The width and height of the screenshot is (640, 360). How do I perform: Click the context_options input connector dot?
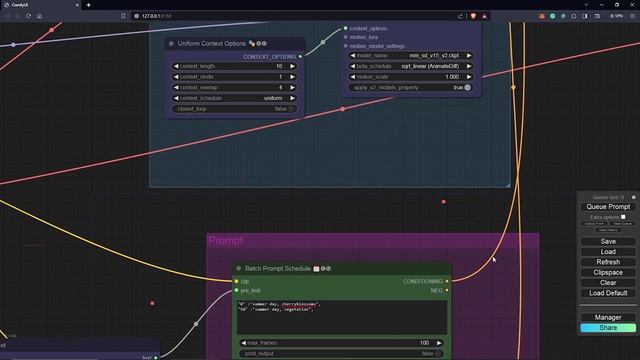coord(345,28)
